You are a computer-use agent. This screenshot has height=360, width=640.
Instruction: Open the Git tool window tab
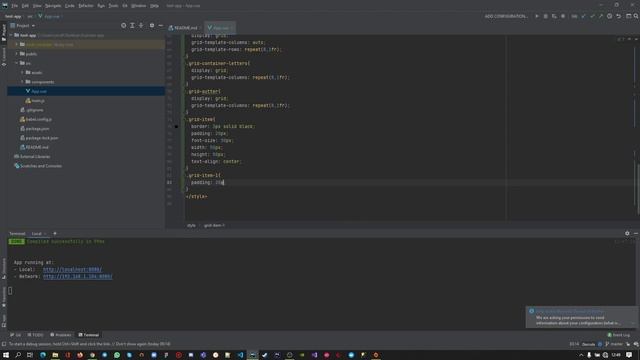point(16,335)
